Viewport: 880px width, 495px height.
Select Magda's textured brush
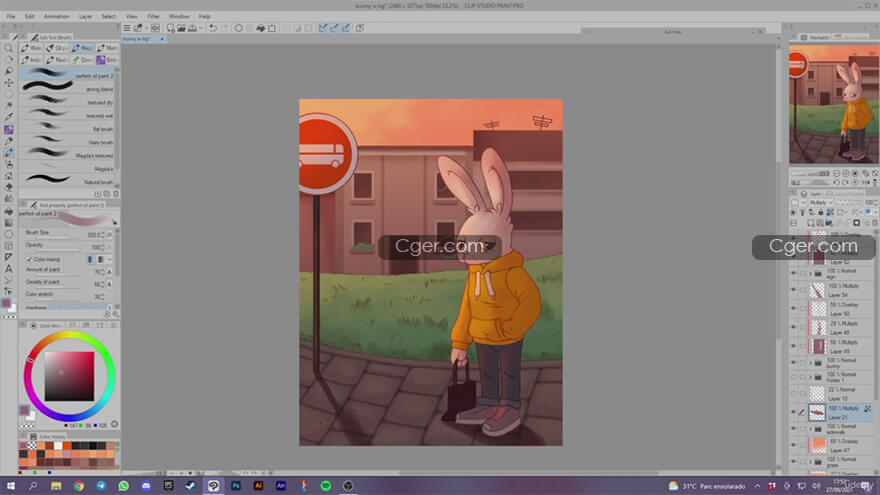point(68,154)
